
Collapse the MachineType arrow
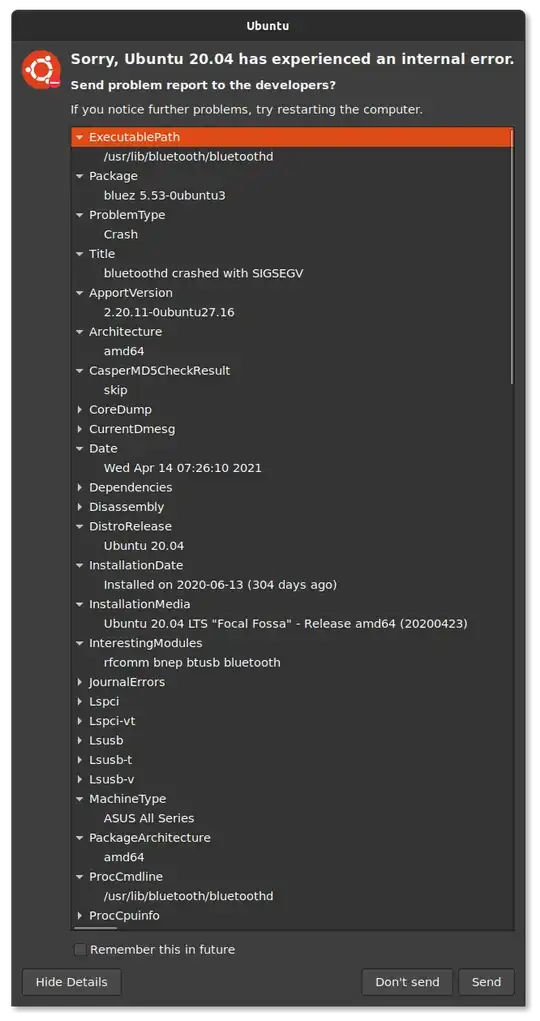79,798
